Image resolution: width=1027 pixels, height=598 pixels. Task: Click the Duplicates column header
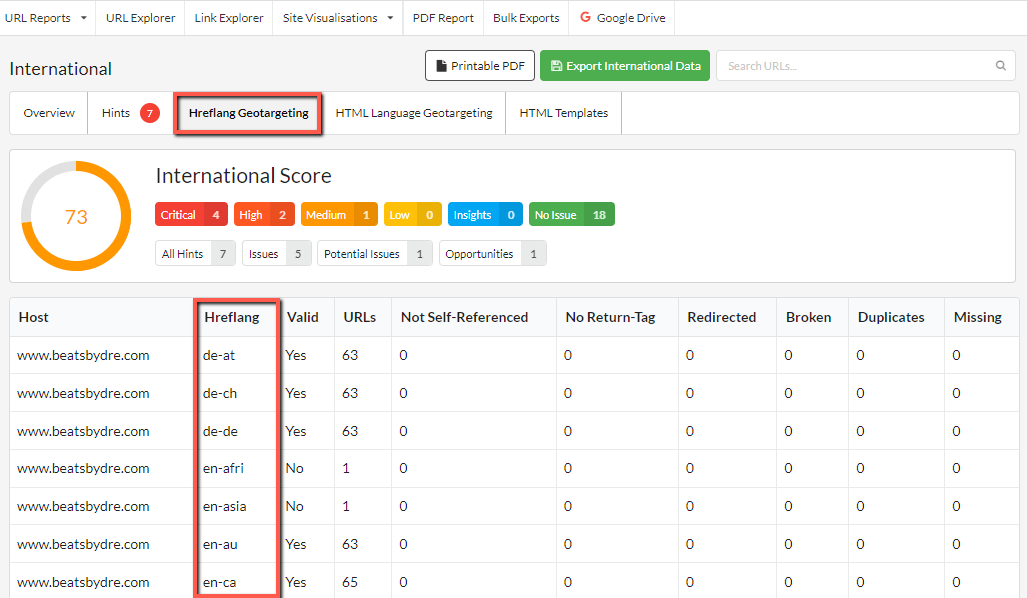click(891, 317)
